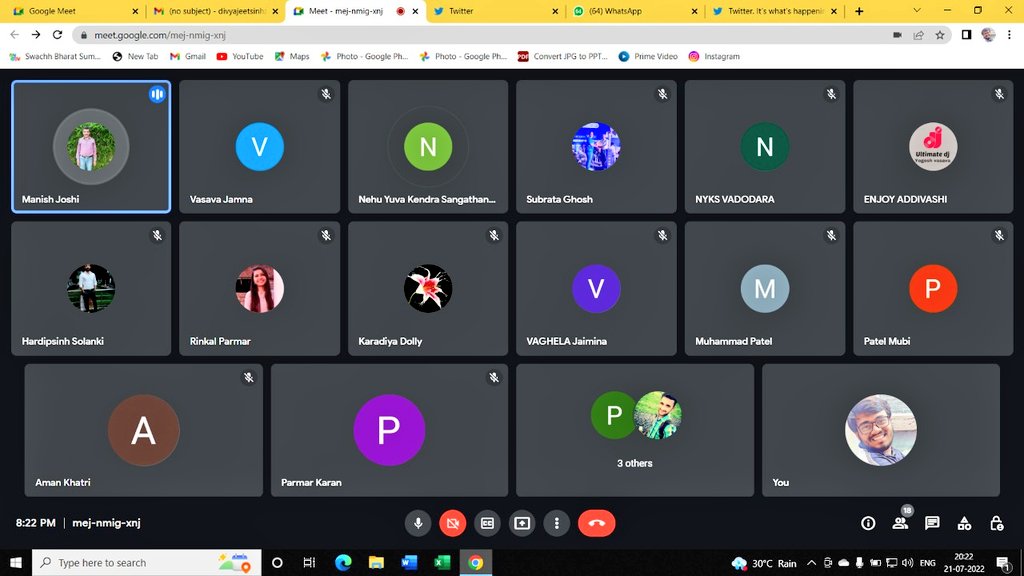This screenshot has height=576, width=1024.
Task: Click muted mic icon on ENJOY ADDIVASHI tile
Action: [x=999, y=94]
